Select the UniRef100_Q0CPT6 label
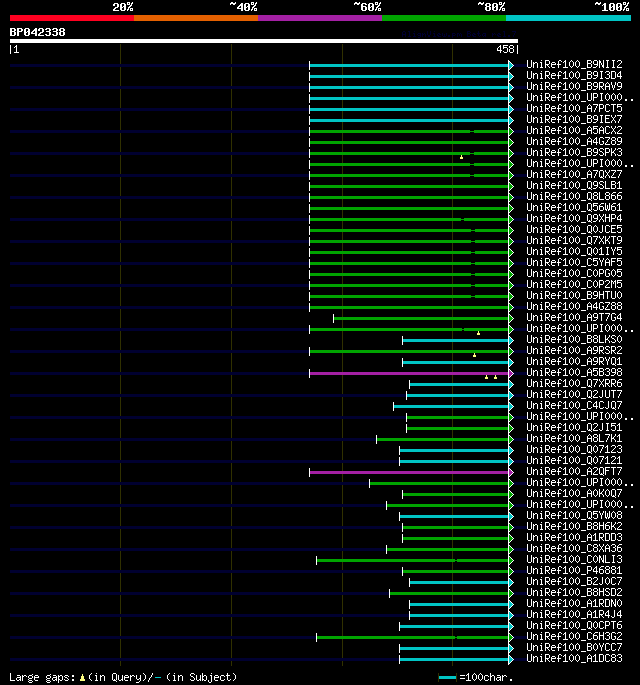Viewport: 640px width, 685px height. (x=574, y=626)
